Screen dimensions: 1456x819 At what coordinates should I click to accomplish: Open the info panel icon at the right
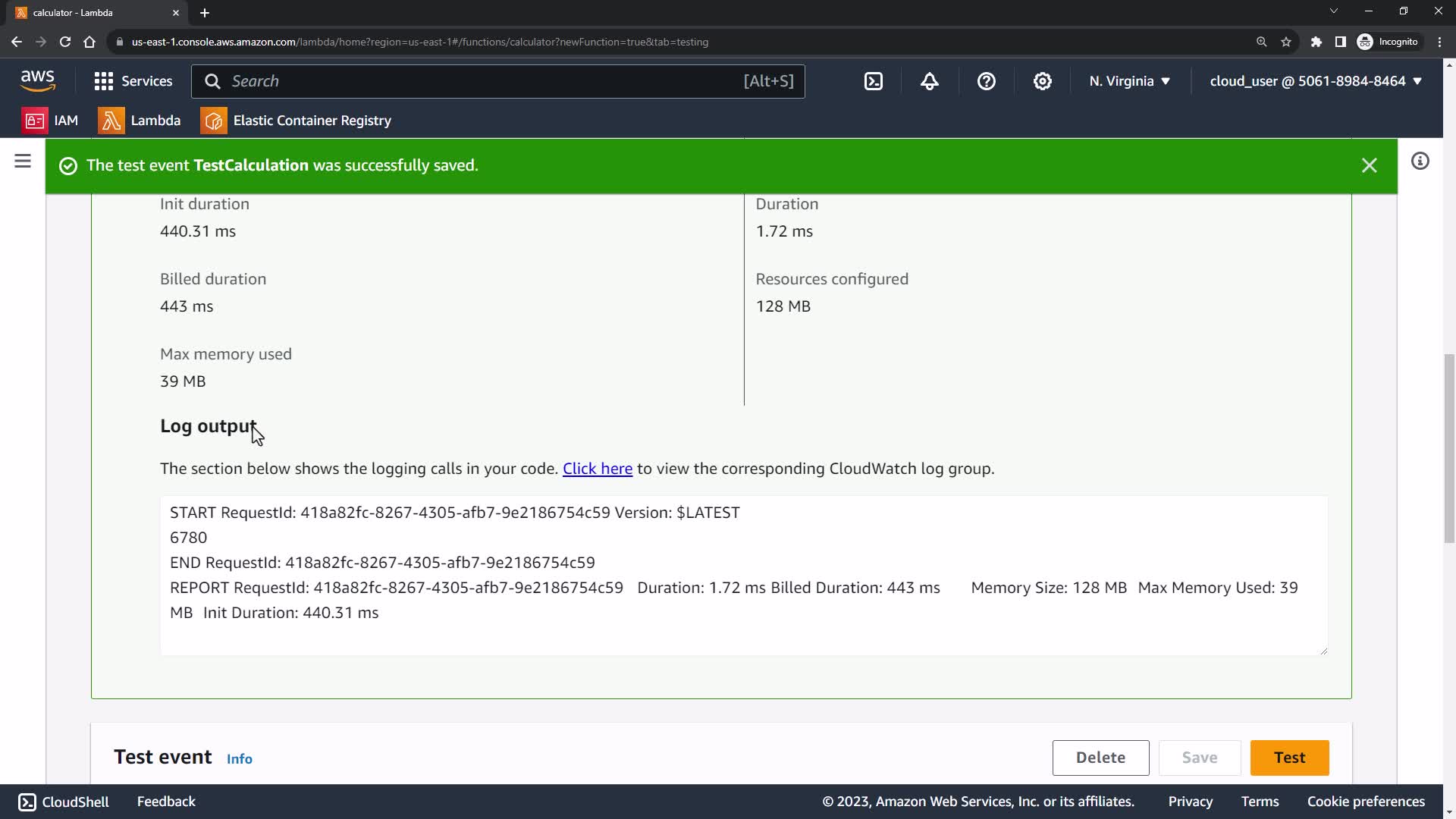pyautogui.click(x=1420, y=161)
